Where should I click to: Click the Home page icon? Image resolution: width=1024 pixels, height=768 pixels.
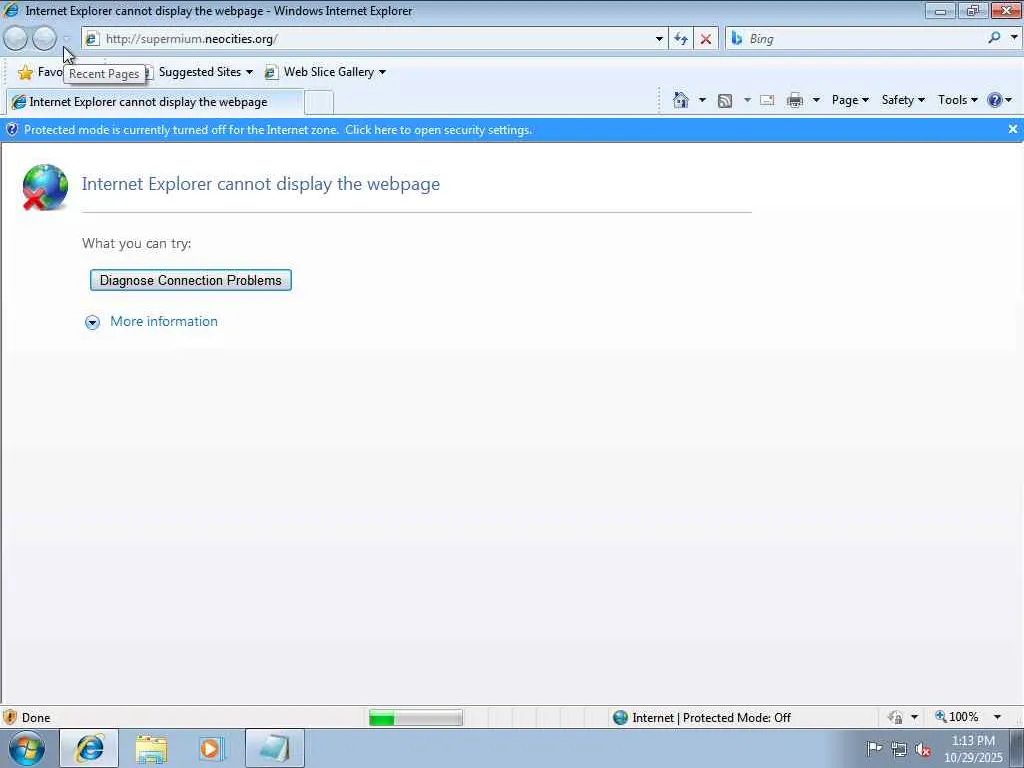[x=681, y=100]
